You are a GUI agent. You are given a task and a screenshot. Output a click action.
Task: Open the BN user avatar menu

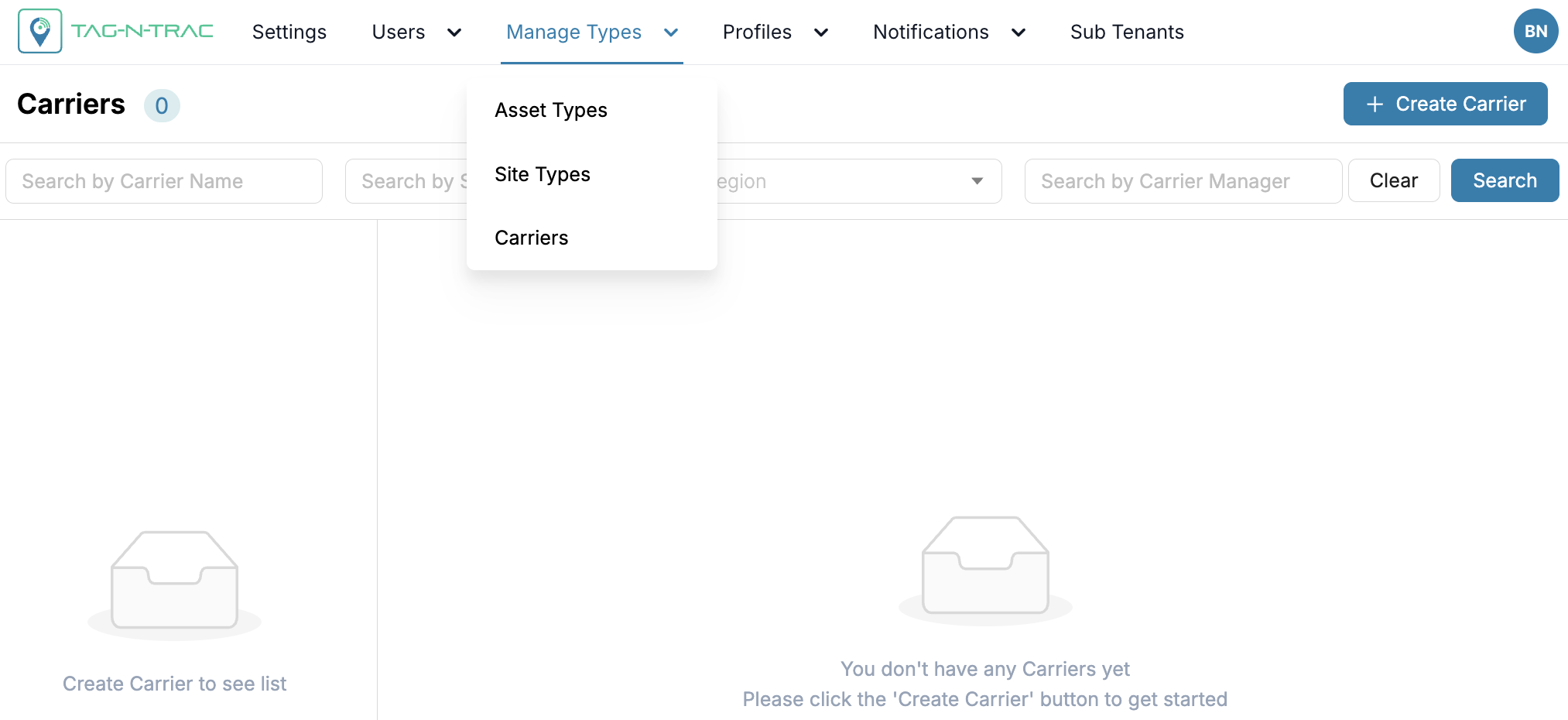[1535, 31]
